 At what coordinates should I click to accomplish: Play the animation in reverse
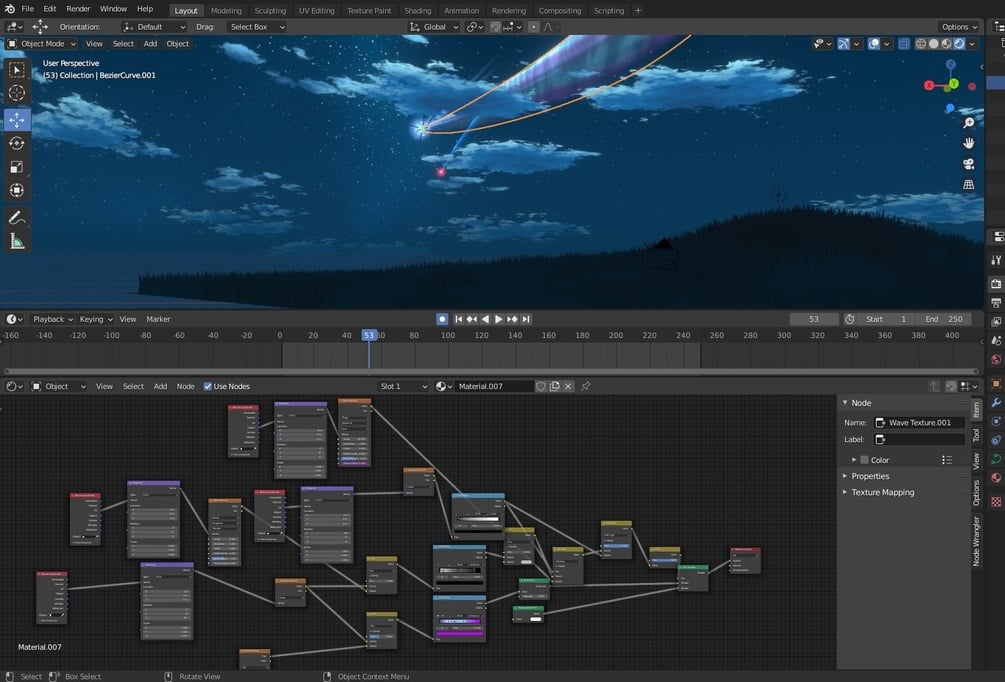[485, 319]
